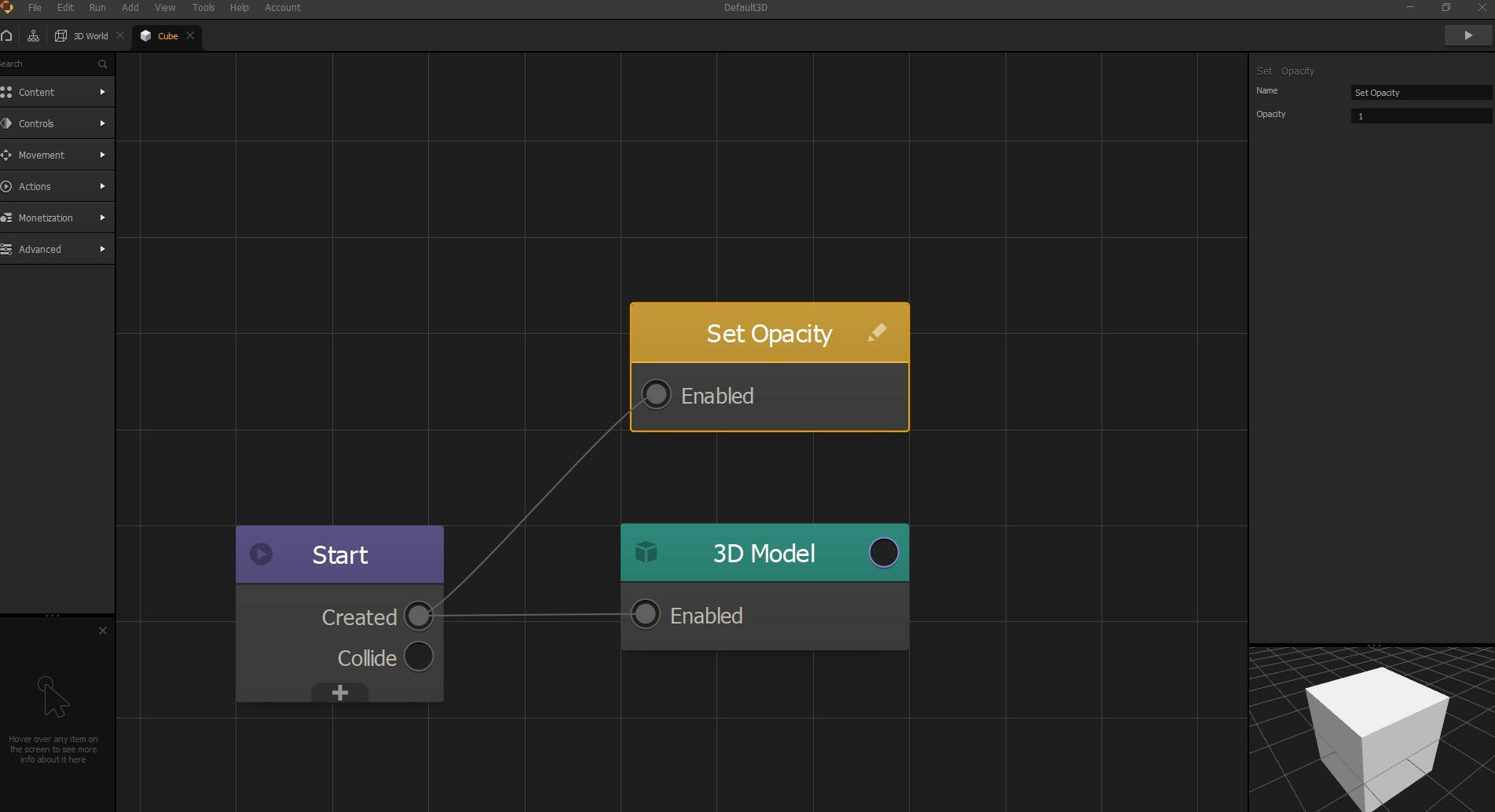Click the search magnifier in the sidebar
The image size is (1495, 812).
tap(102, 64)
